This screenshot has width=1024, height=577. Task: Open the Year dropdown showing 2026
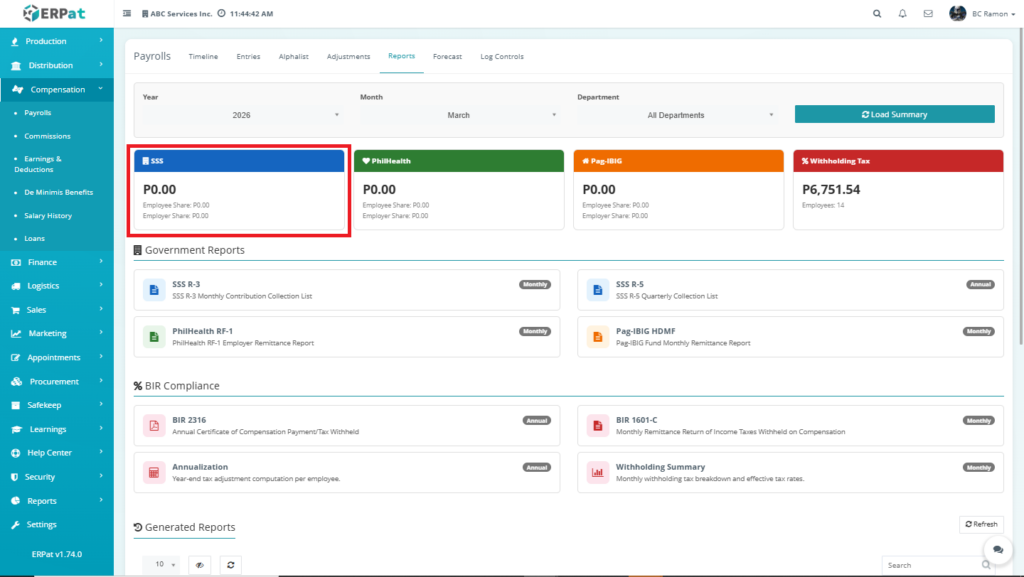click(242, 115)
